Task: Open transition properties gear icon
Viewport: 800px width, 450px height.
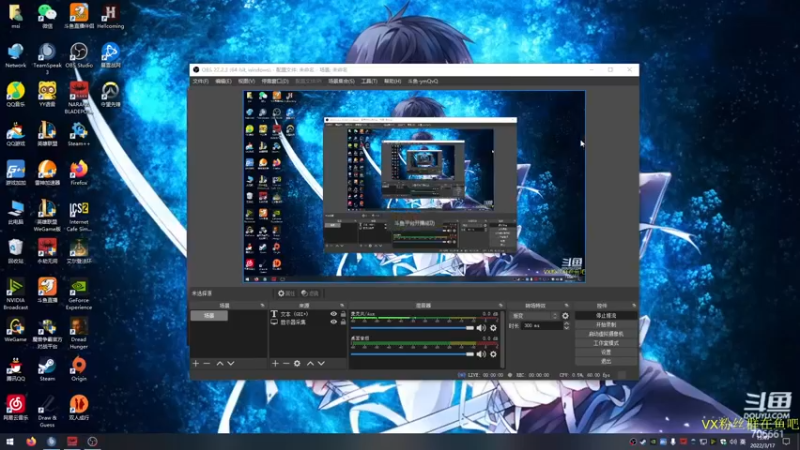Action: tap(565, 316)
